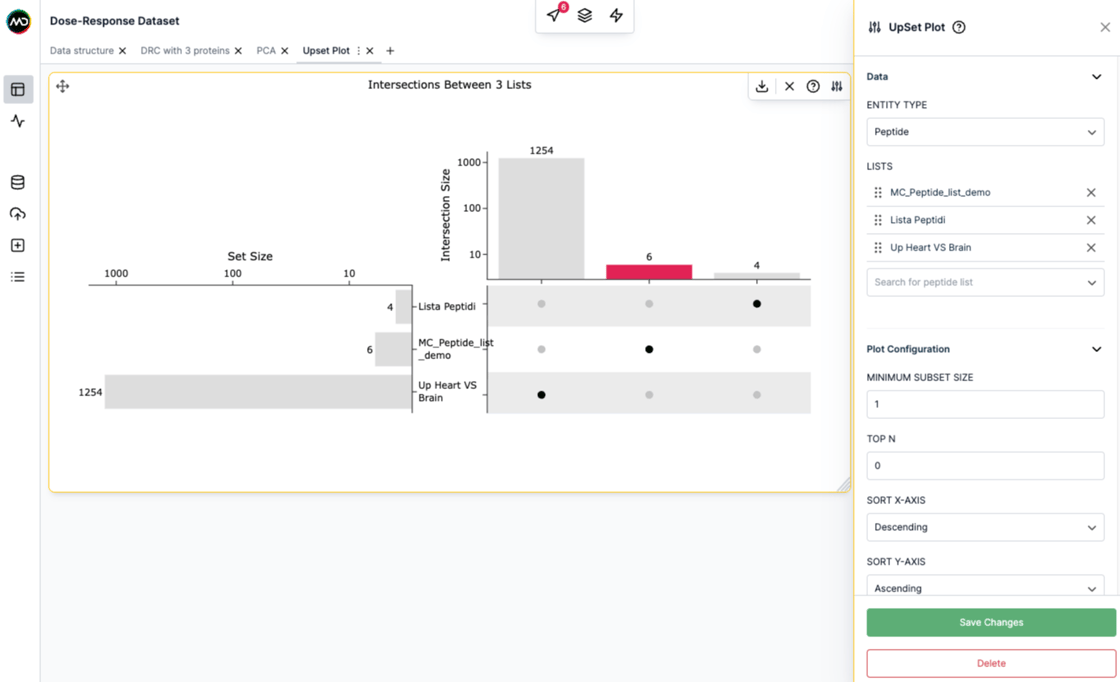Switch to the Data structure tab

click(x=81, y=51)
